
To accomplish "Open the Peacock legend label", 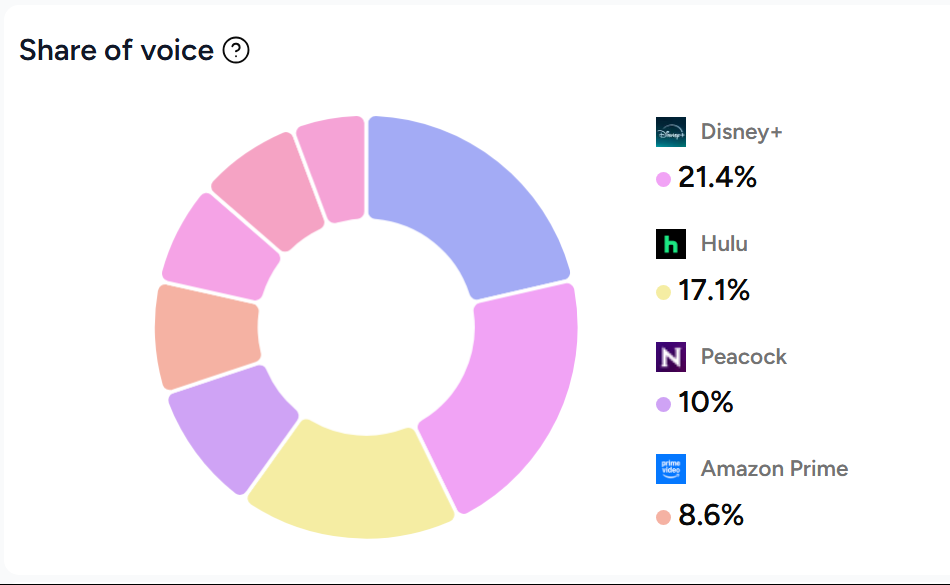I will tap(744, 357).
